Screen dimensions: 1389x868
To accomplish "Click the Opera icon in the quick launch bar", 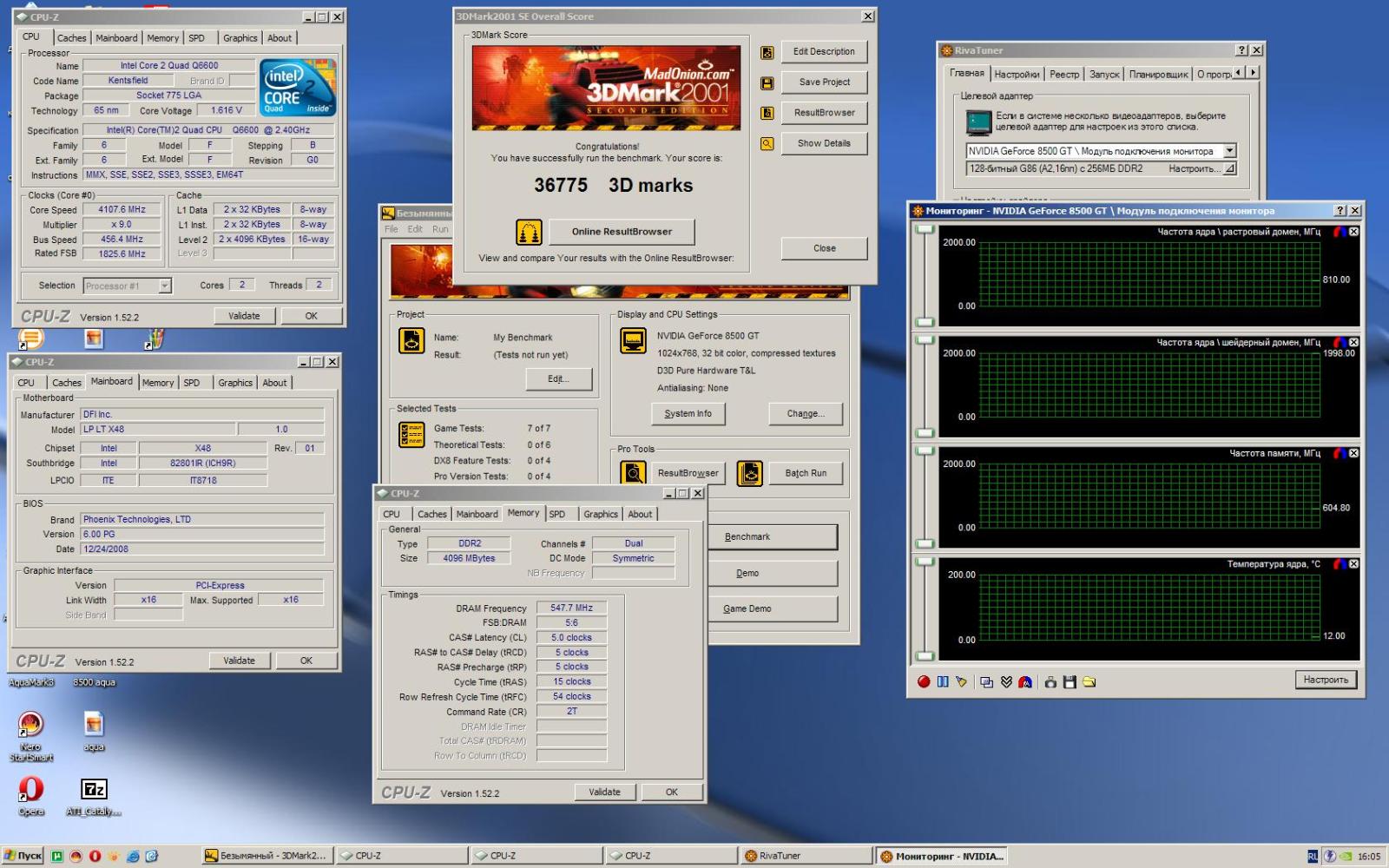I will point(95,857).
